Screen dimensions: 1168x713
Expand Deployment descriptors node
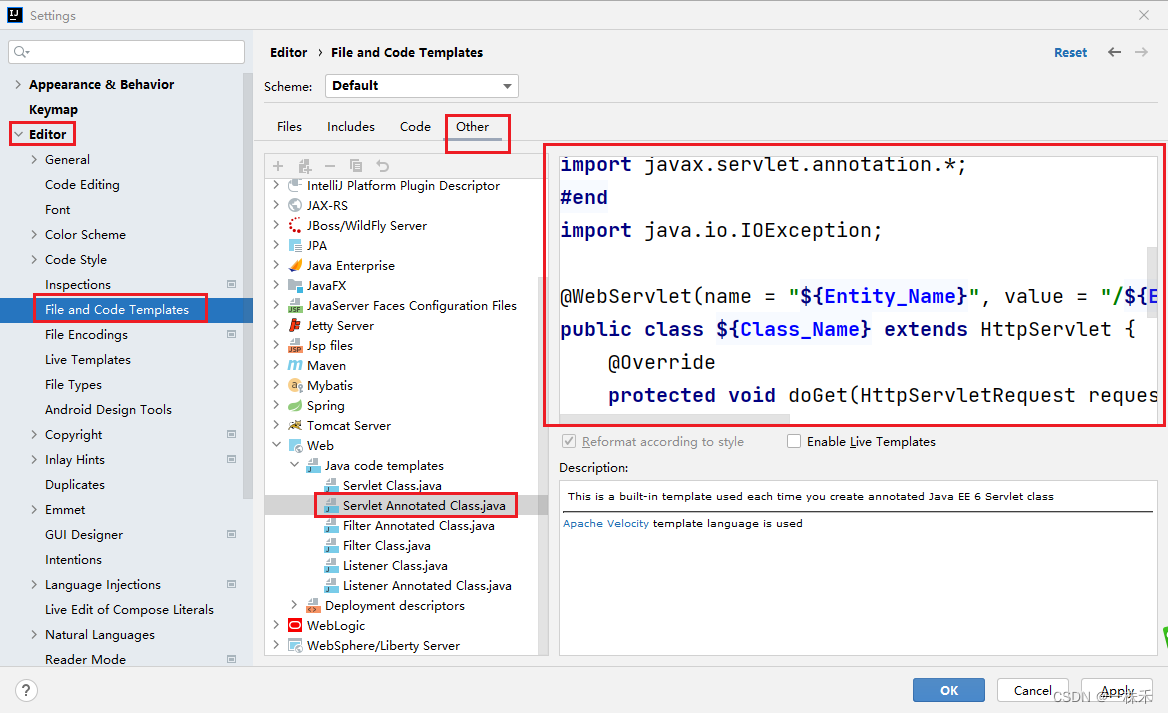tap(294, 605)
